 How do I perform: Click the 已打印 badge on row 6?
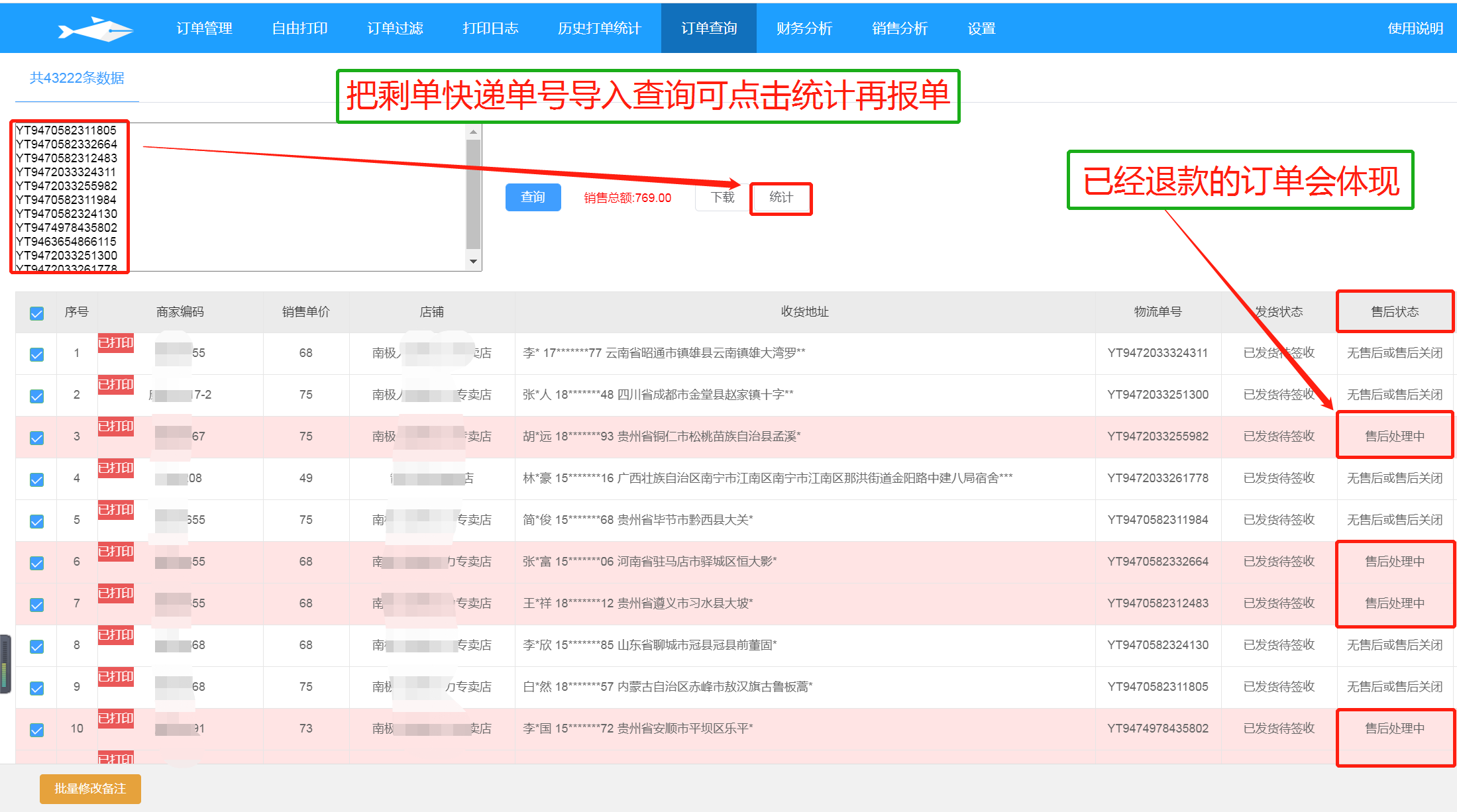point(116,552)
